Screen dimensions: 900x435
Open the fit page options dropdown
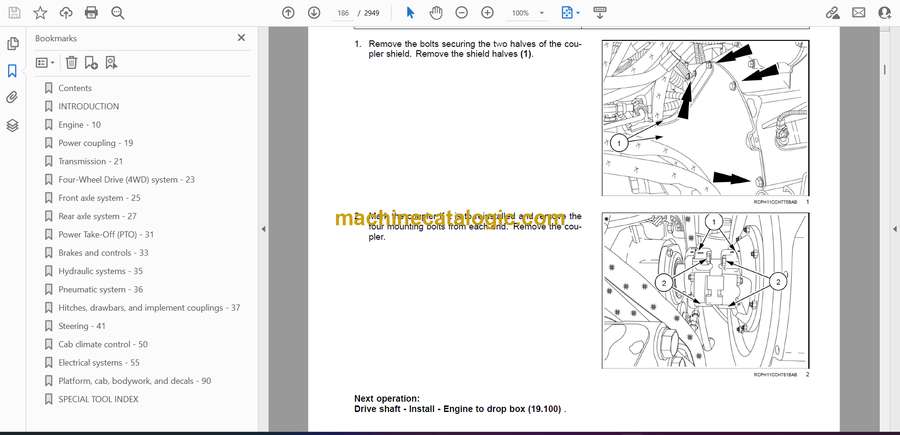coord(571,13)
